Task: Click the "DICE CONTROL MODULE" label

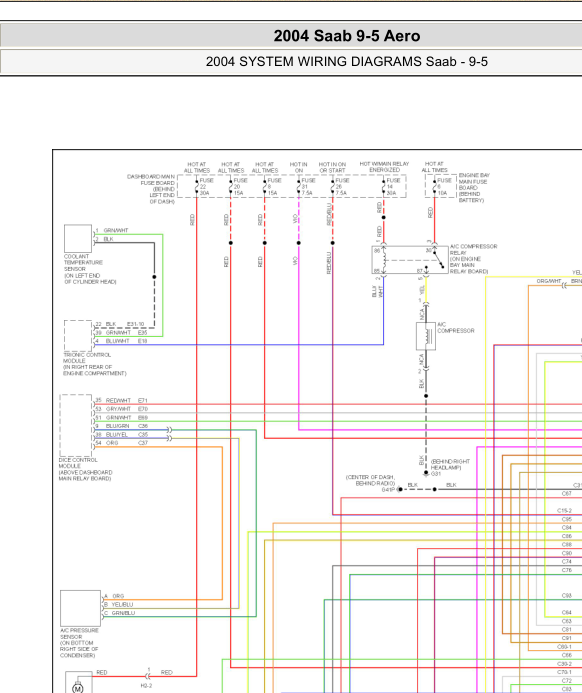Action: tap(78, 463)
